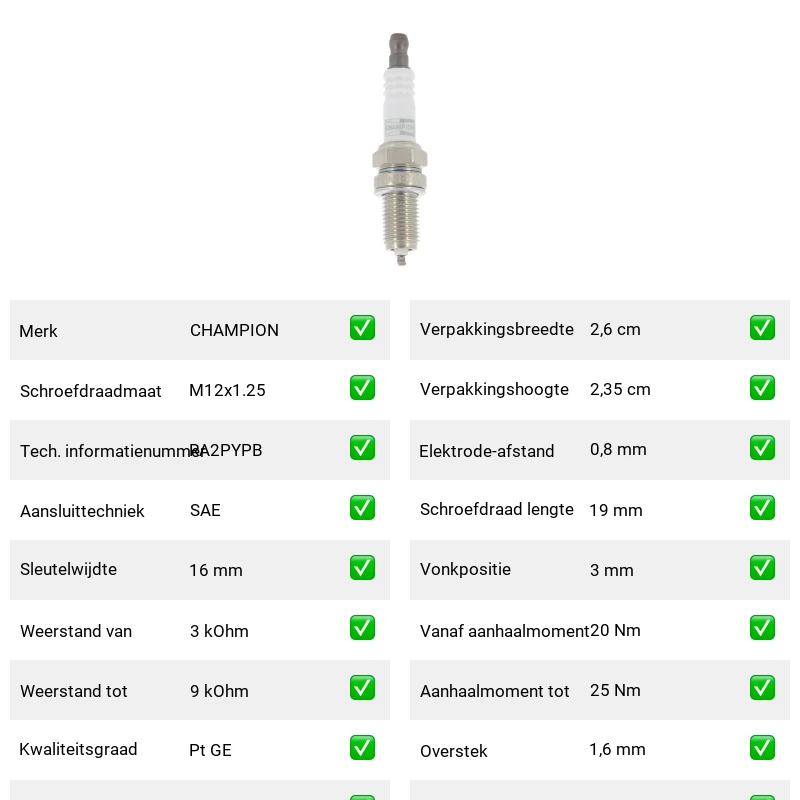Click the checkmark beside Tech. informatienummer RA2PYPB
Image resolution: width=800 pixels, height=800 pixels.
[362, 447]
